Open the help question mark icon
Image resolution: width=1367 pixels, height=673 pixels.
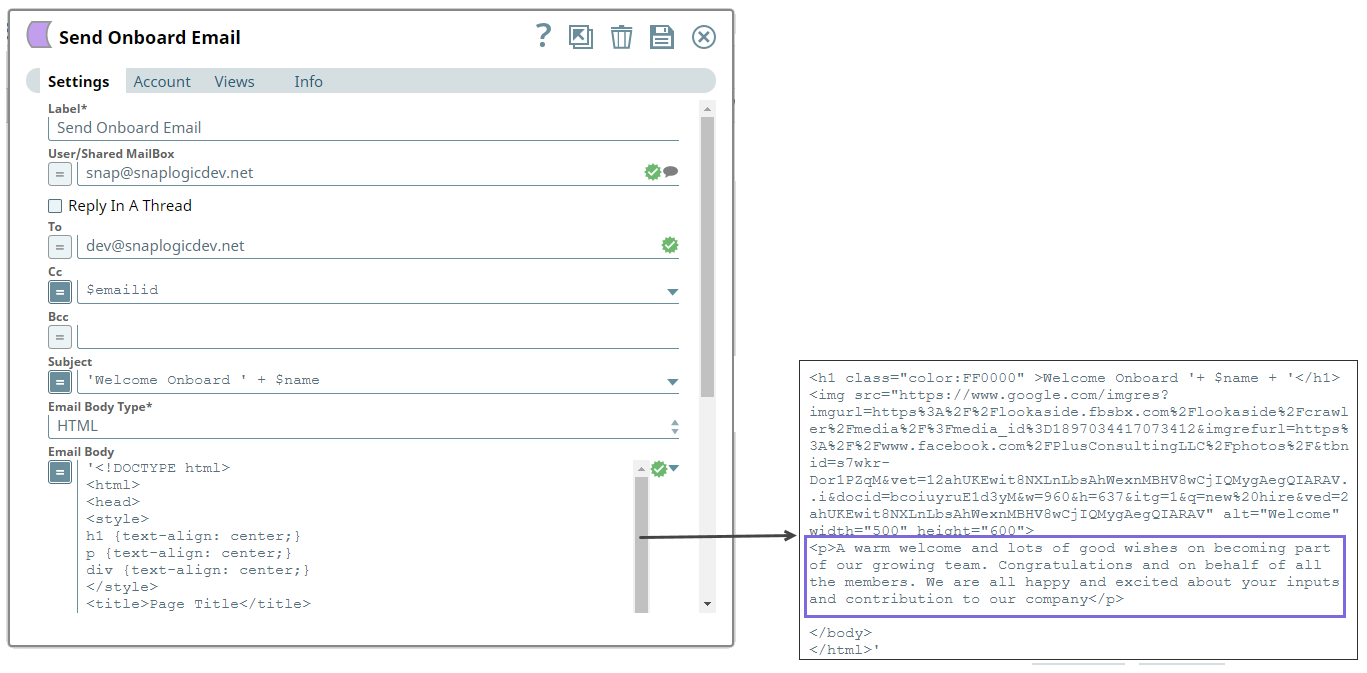543,37
